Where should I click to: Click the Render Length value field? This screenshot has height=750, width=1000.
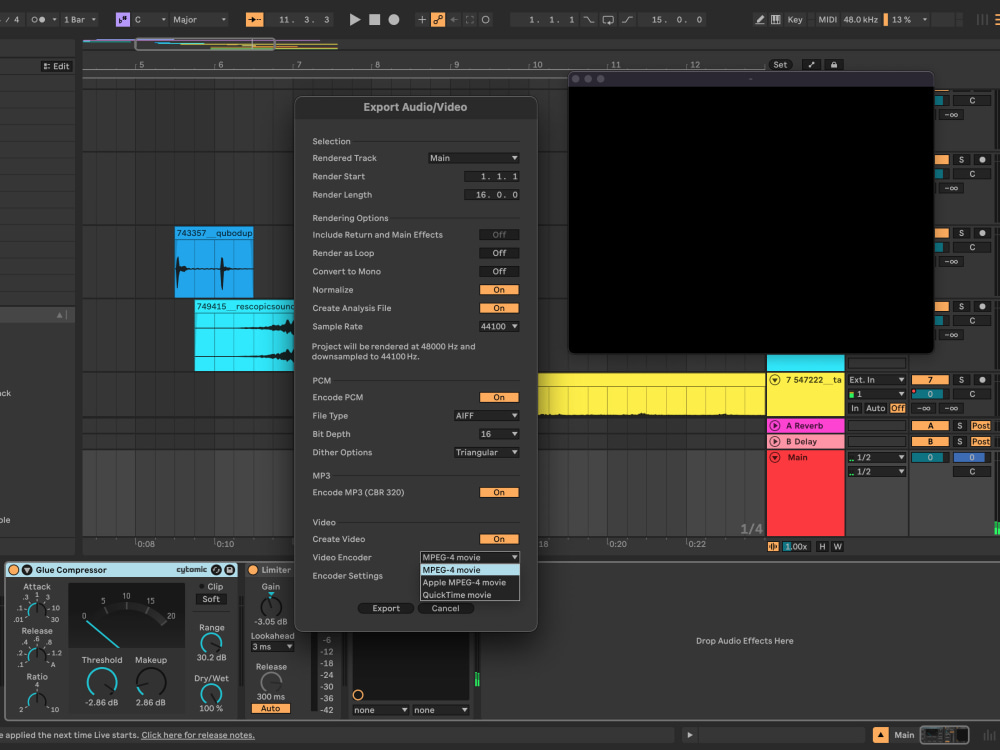491,195
